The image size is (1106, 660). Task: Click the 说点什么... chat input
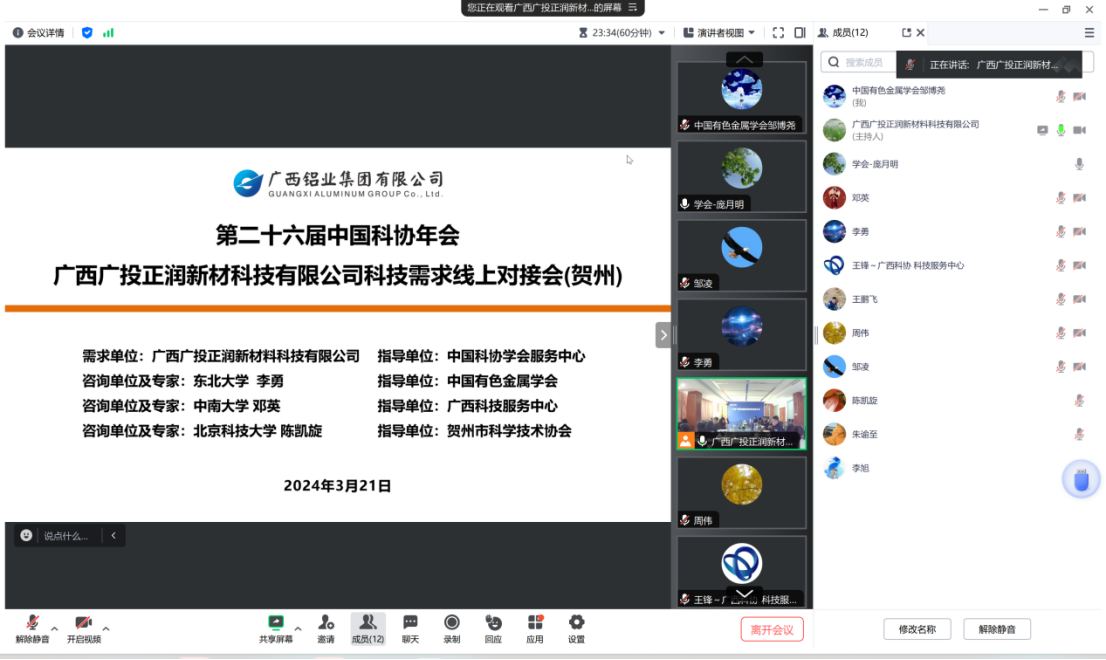(x=66, y=535)
